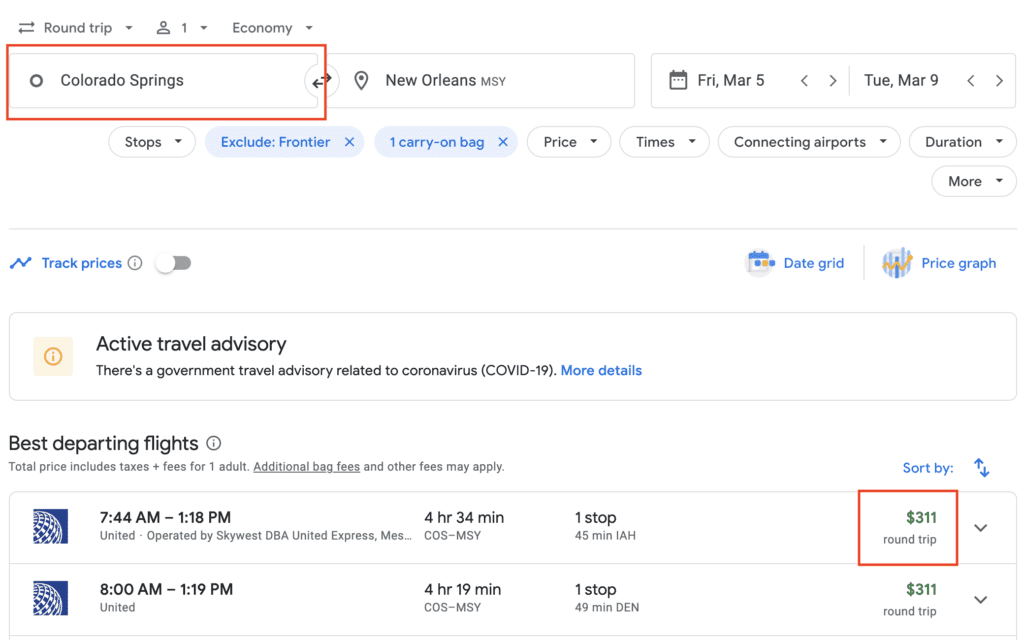Open the Stops filter
The height and width of the screenshot is (640, 1024).
(152, 142)
